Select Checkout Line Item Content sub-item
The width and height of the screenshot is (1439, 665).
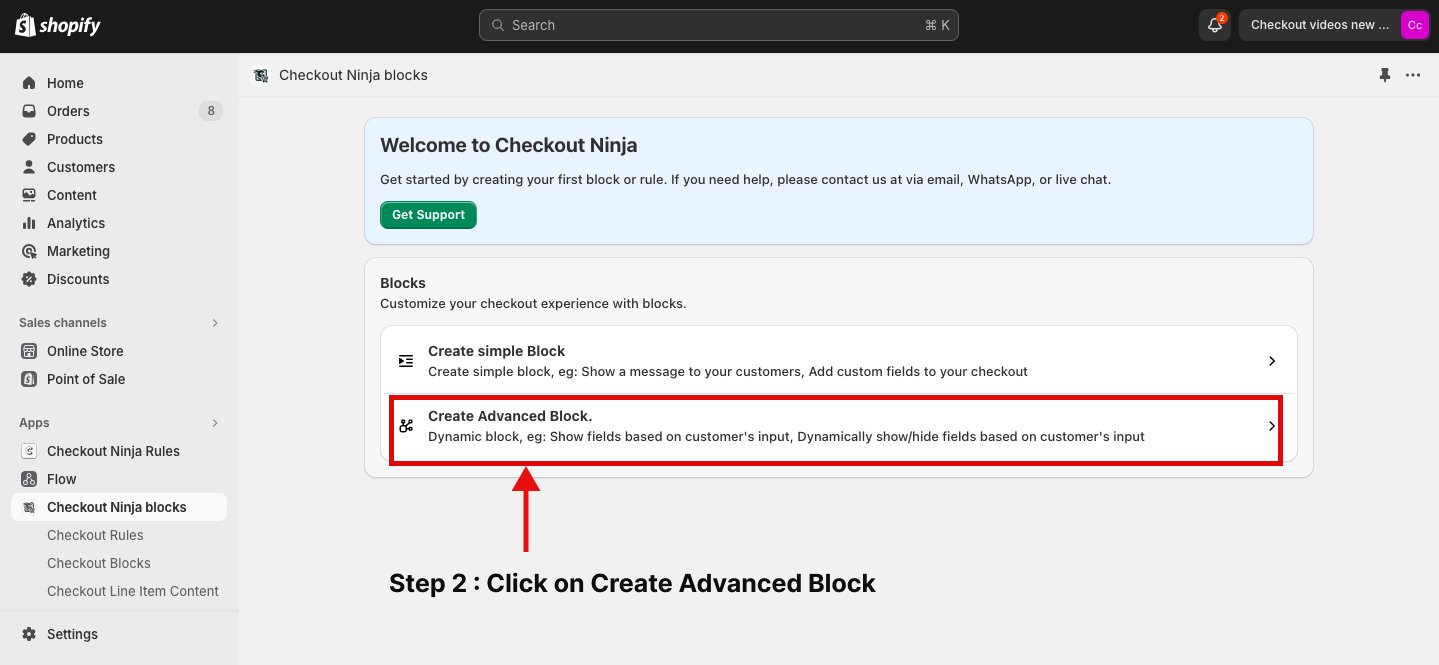tap(132, 591)
